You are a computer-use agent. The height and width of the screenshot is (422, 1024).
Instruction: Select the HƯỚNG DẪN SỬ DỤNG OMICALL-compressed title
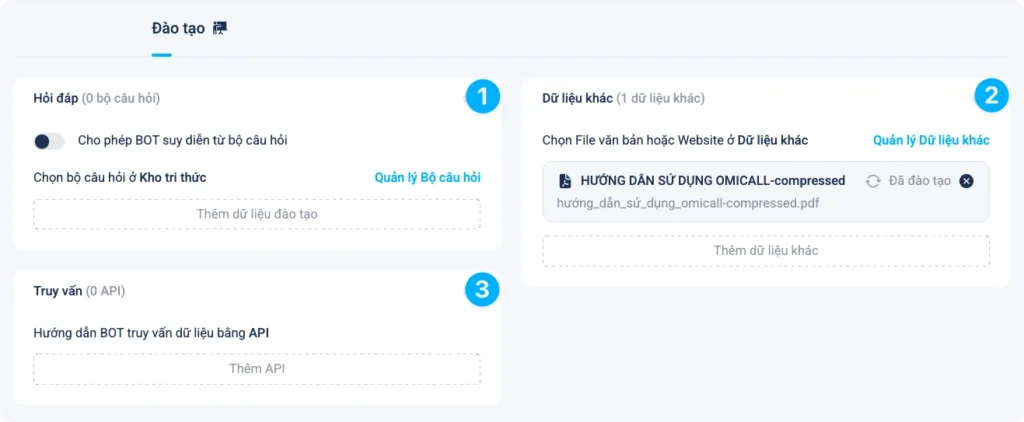point(713,181)
